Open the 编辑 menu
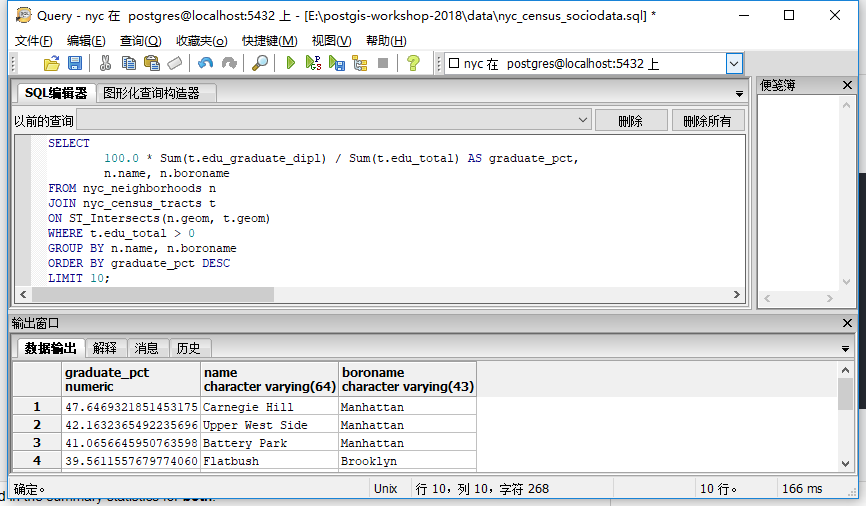Screen dimensions: 866x506 [86, 41]
